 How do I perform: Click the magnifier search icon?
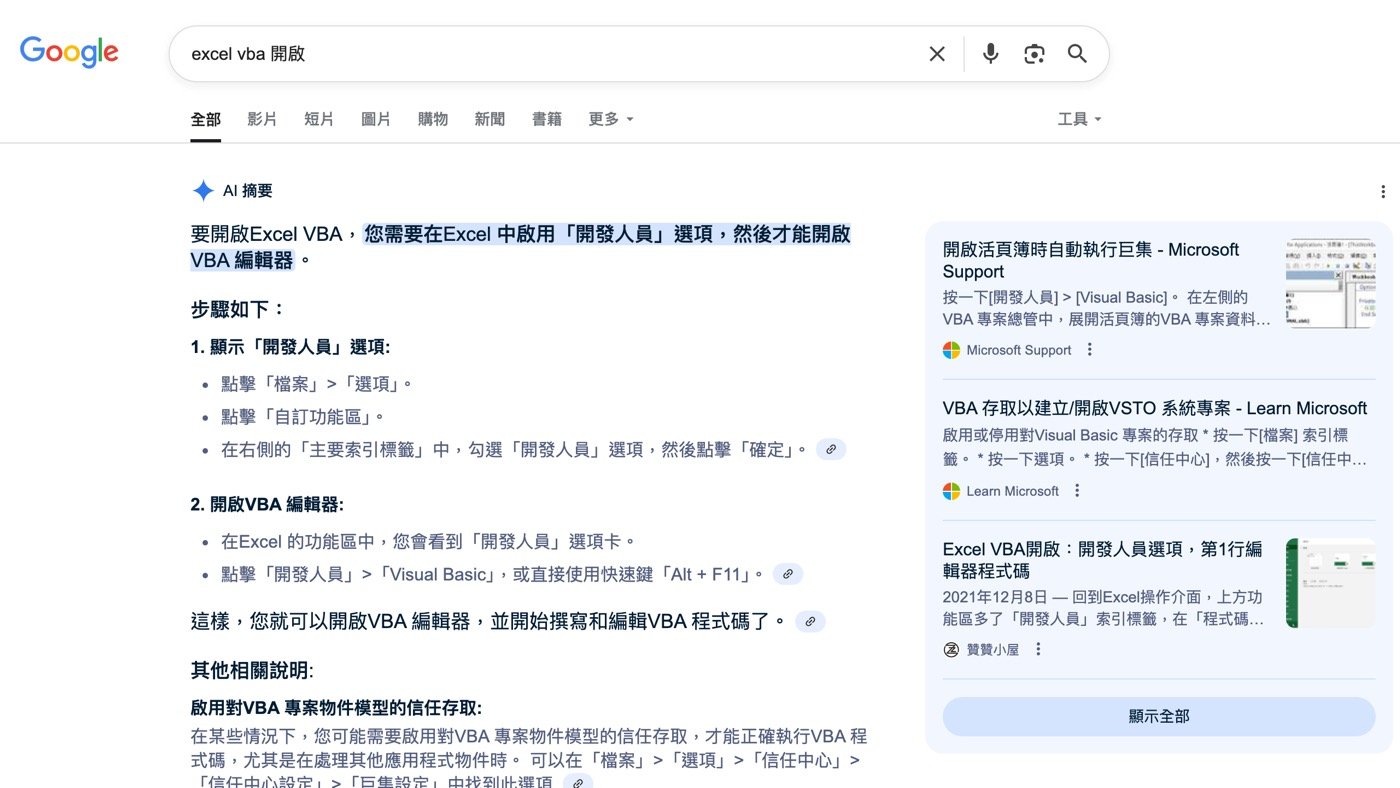(x=1077, y=54)
